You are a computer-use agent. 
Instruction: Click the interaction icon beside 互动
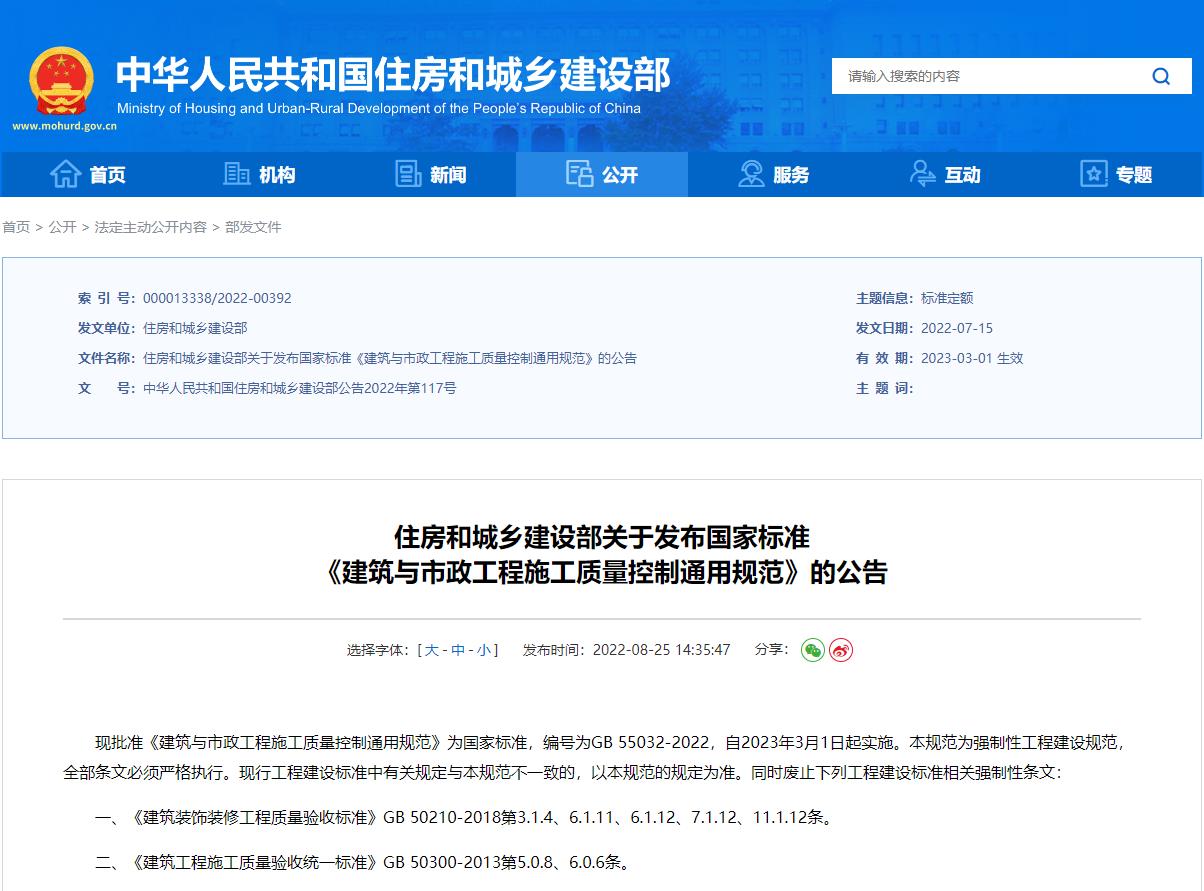(923, 174)
